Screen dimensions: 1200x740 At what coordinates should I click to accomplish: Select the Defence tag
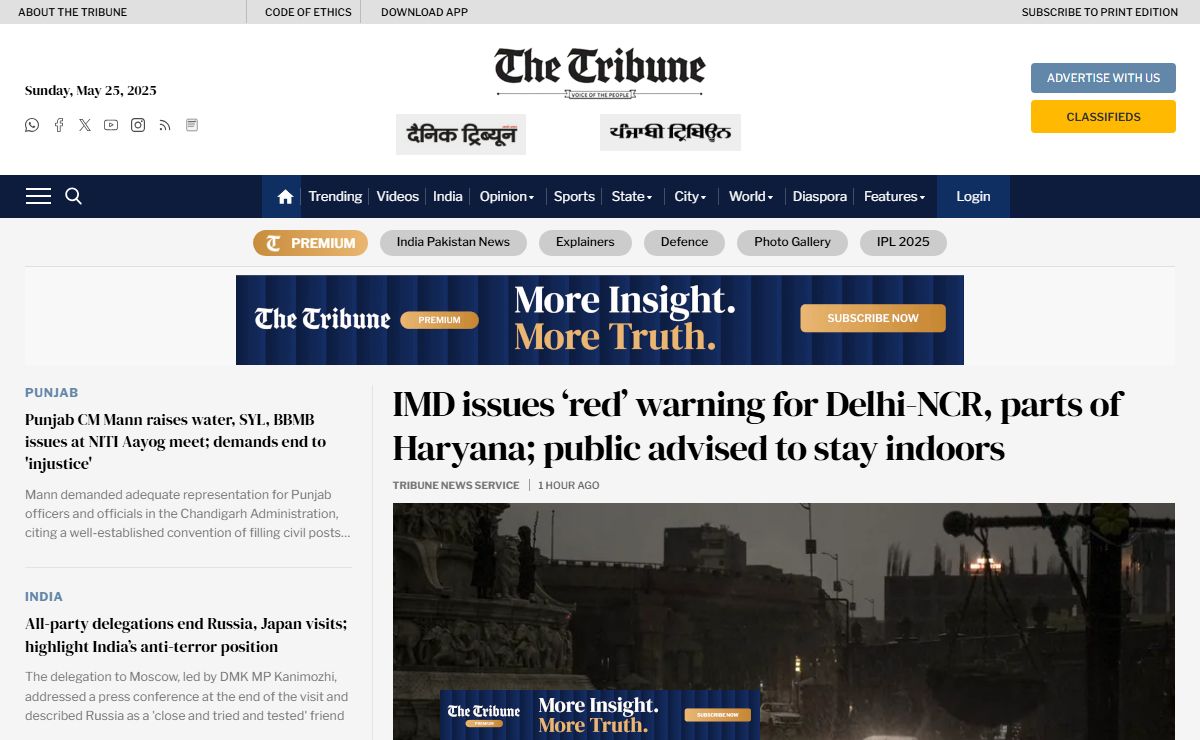(684, 242)
